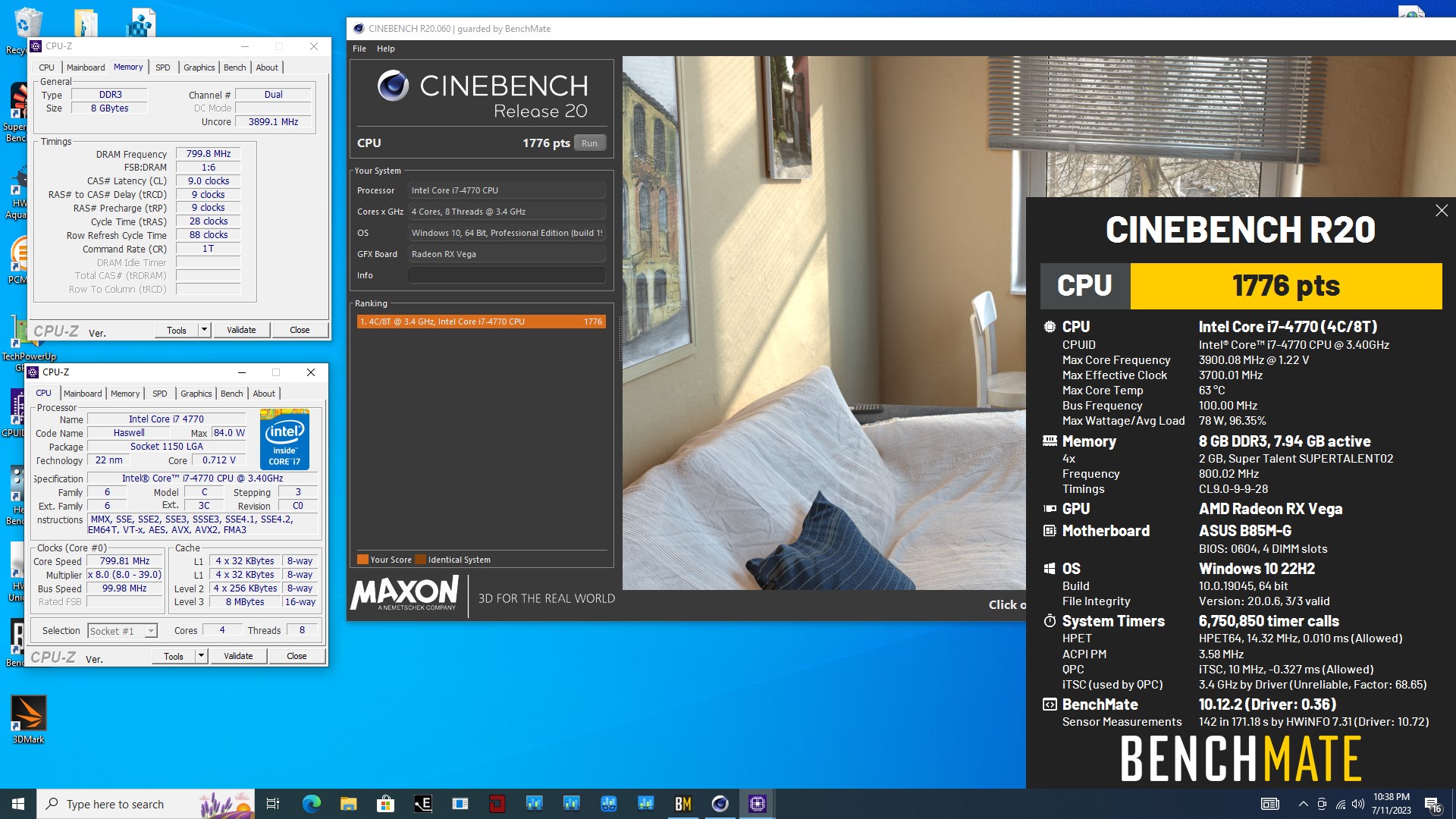Click Validate in the lower CPU-Z window

pos(238,656)
